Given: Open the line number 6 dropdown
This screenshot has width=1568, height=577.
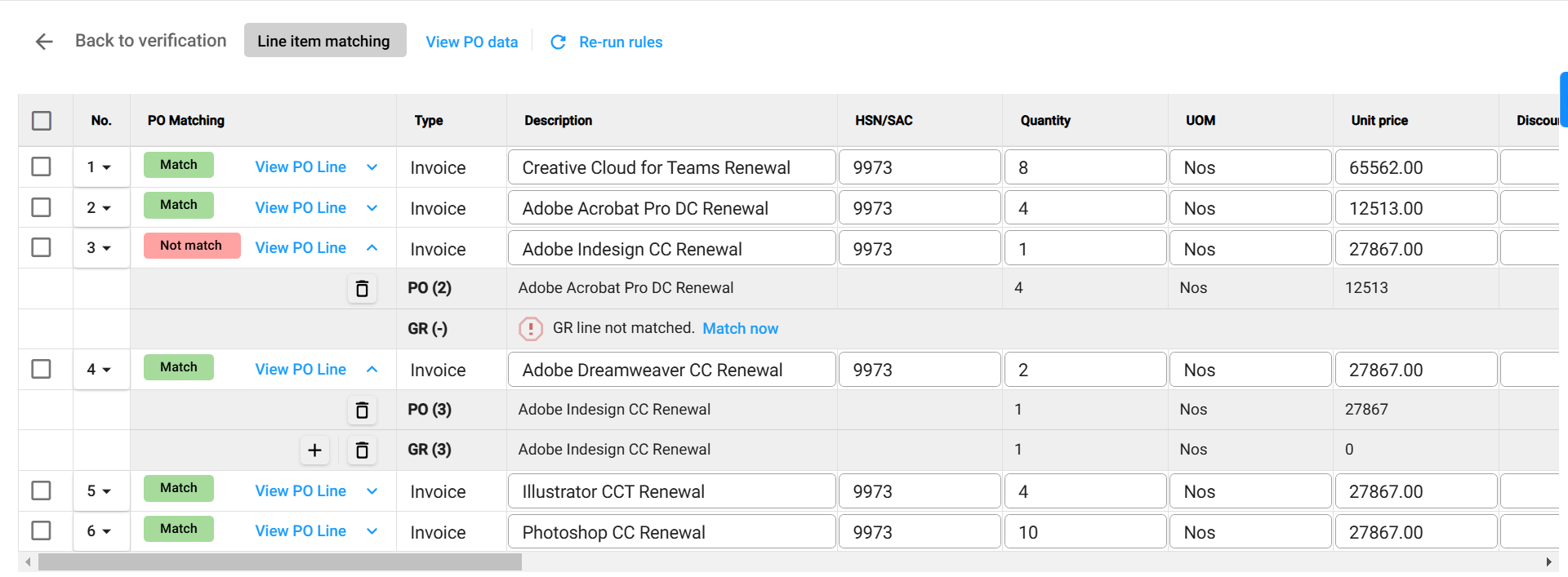Looking at the screenshot, I should pyautogui.click(x=100, y=531).
